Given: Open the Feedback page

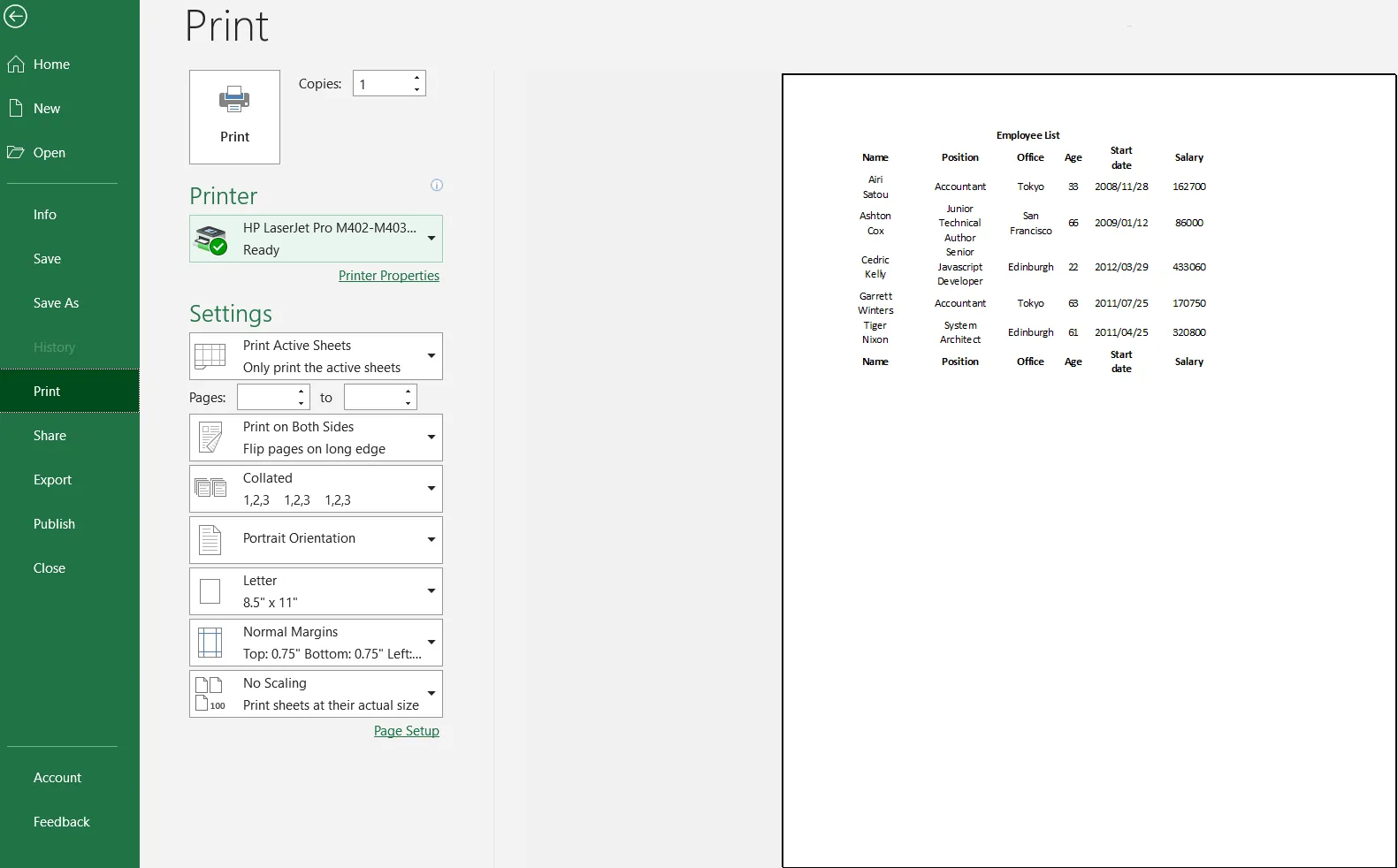Looking at the screenshot, I should (69, 822).
